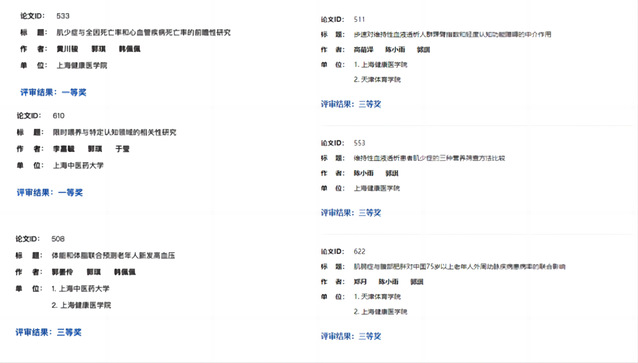Click the paper ID value 553

pos(359,143)
